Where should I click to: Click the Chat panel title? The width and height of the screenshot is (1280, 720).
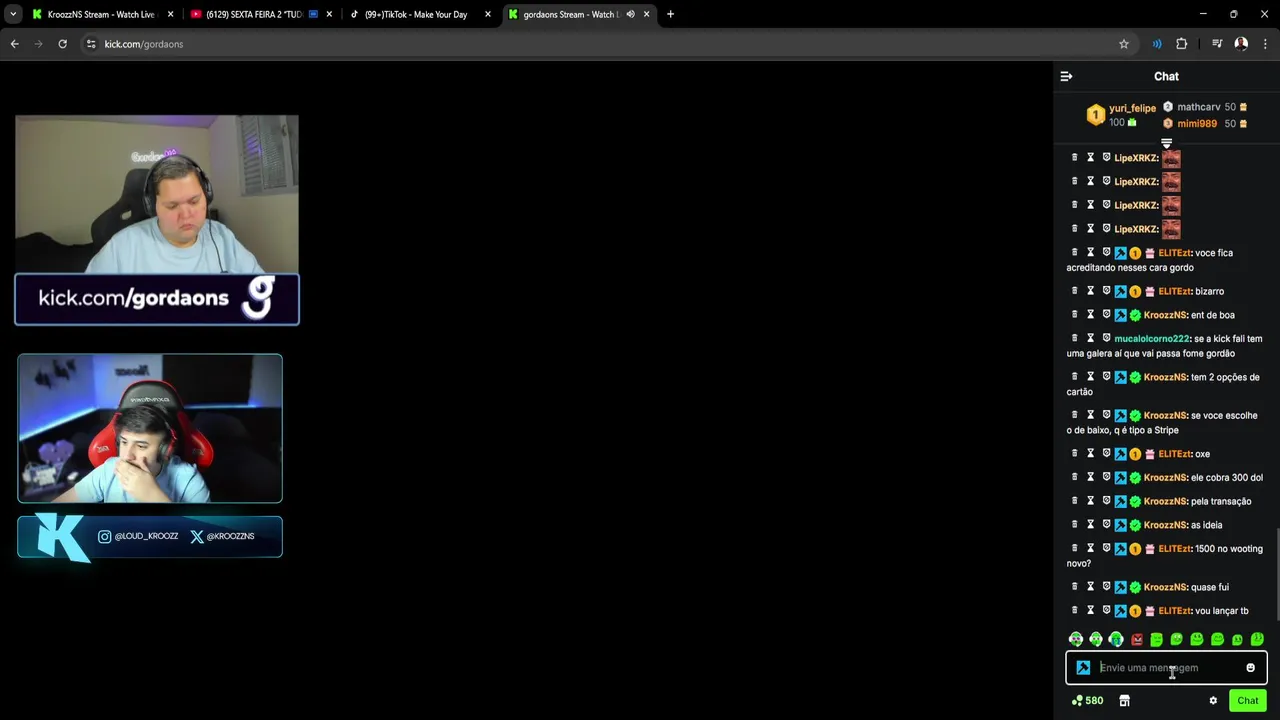pos(1166,76)
